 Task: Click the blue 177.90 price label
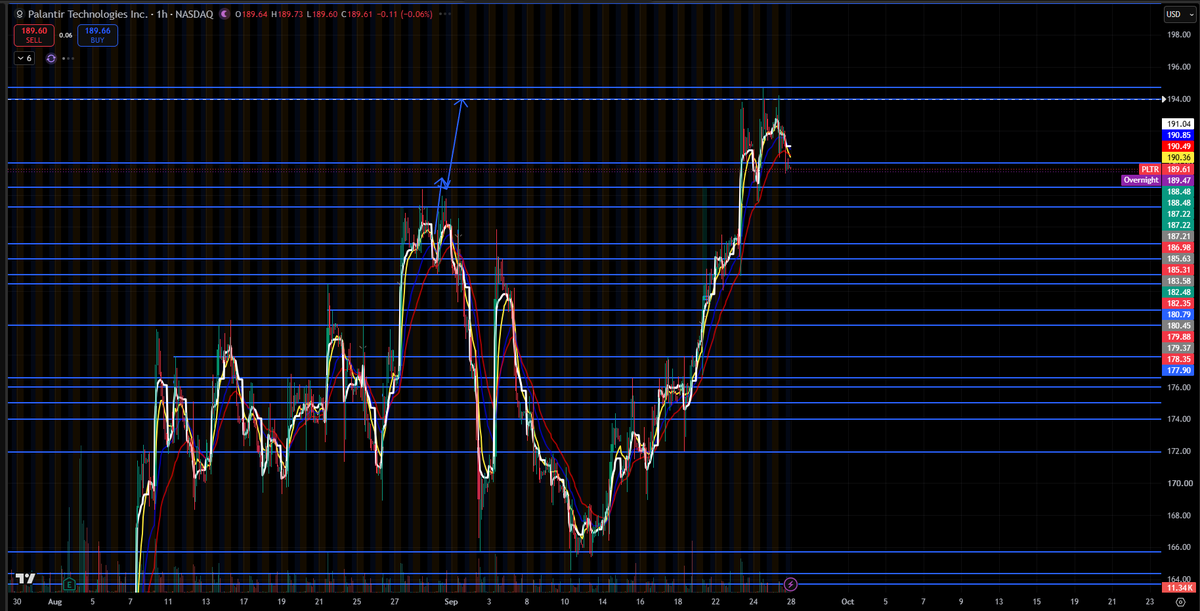click(1176, 370)
